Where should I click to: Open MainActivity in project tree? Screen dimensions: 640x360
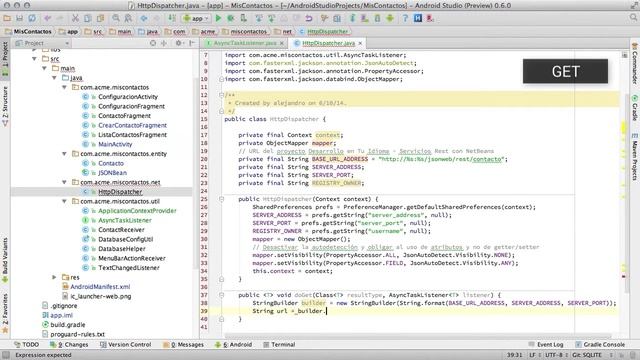coord(115,144)
